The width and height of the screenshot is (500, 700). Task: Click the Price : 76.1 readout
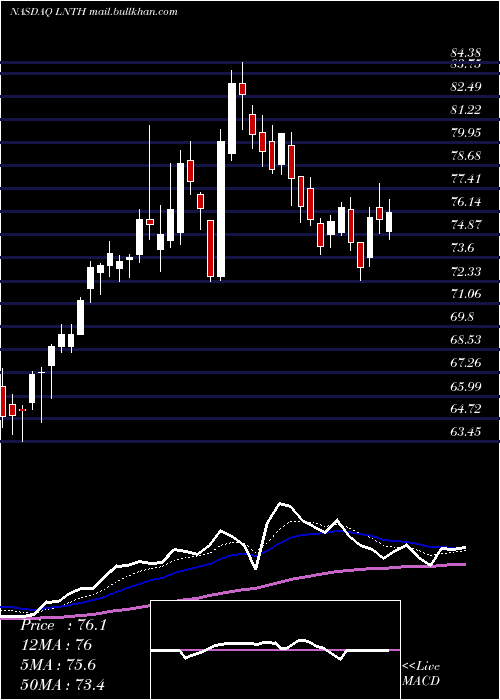pos(63,625)
